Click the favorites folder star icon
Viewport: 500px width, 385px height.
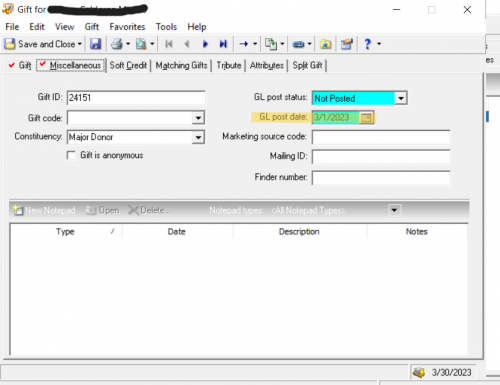(x=325, y=44)
